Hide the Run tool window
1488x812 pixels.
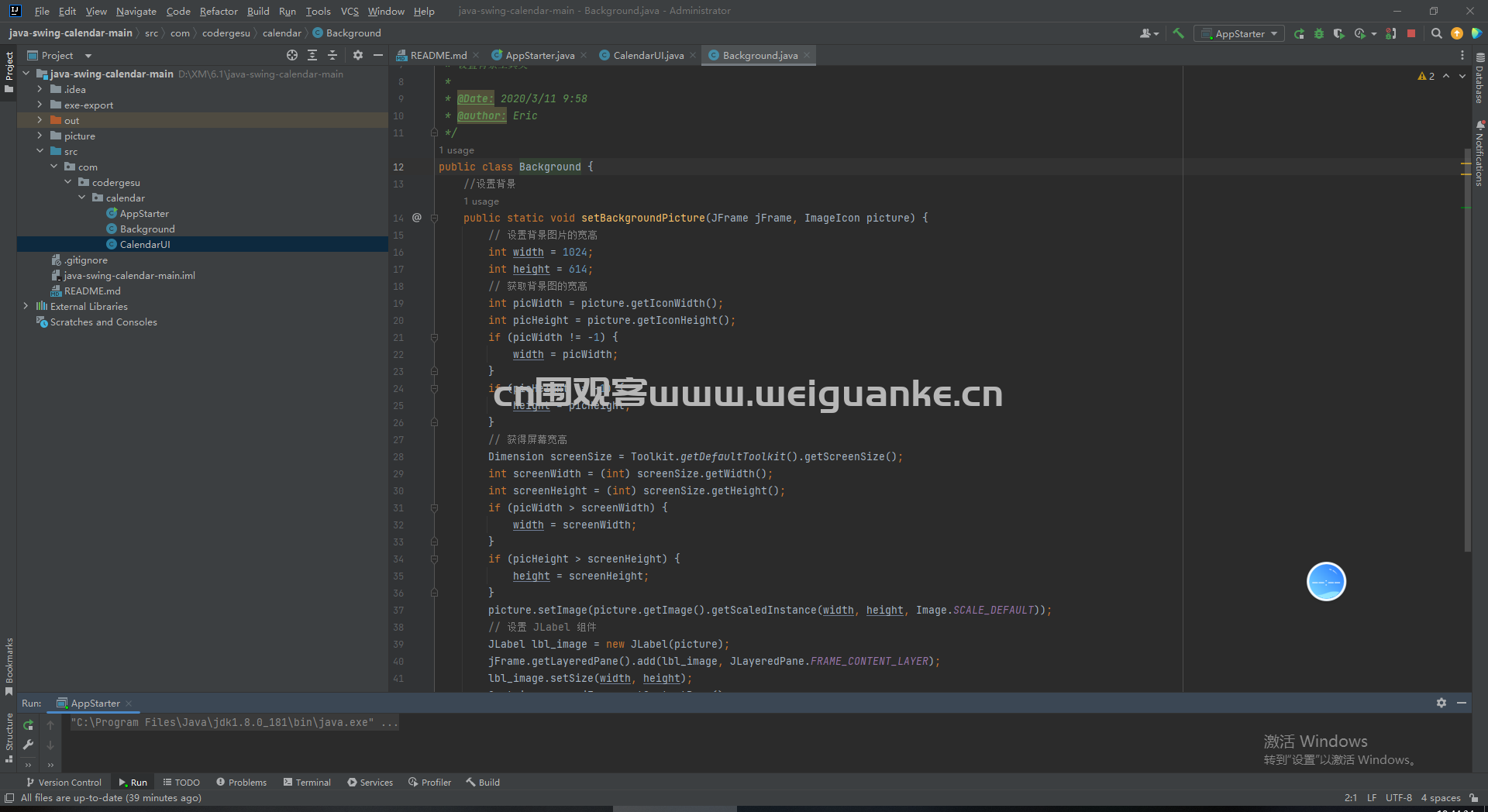(x=1462, y=703)
